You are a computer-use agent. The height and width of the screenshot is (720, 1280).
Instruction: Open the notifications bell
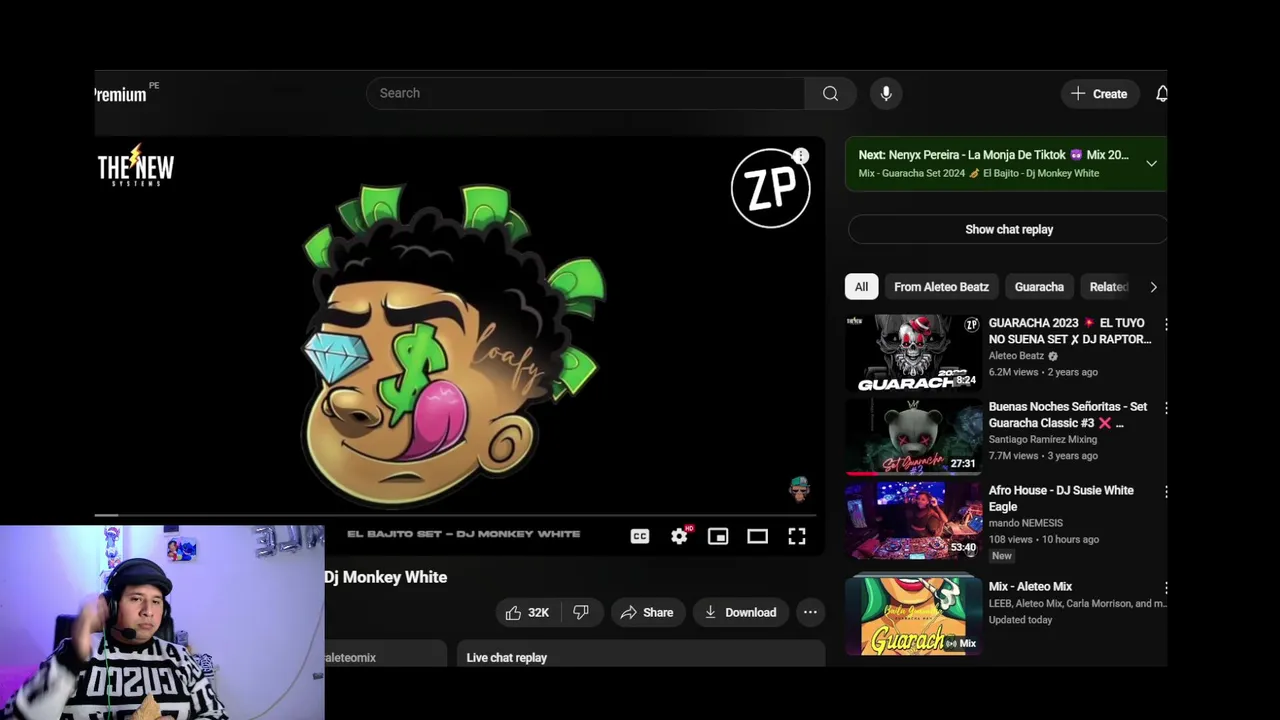point(1161,93)
